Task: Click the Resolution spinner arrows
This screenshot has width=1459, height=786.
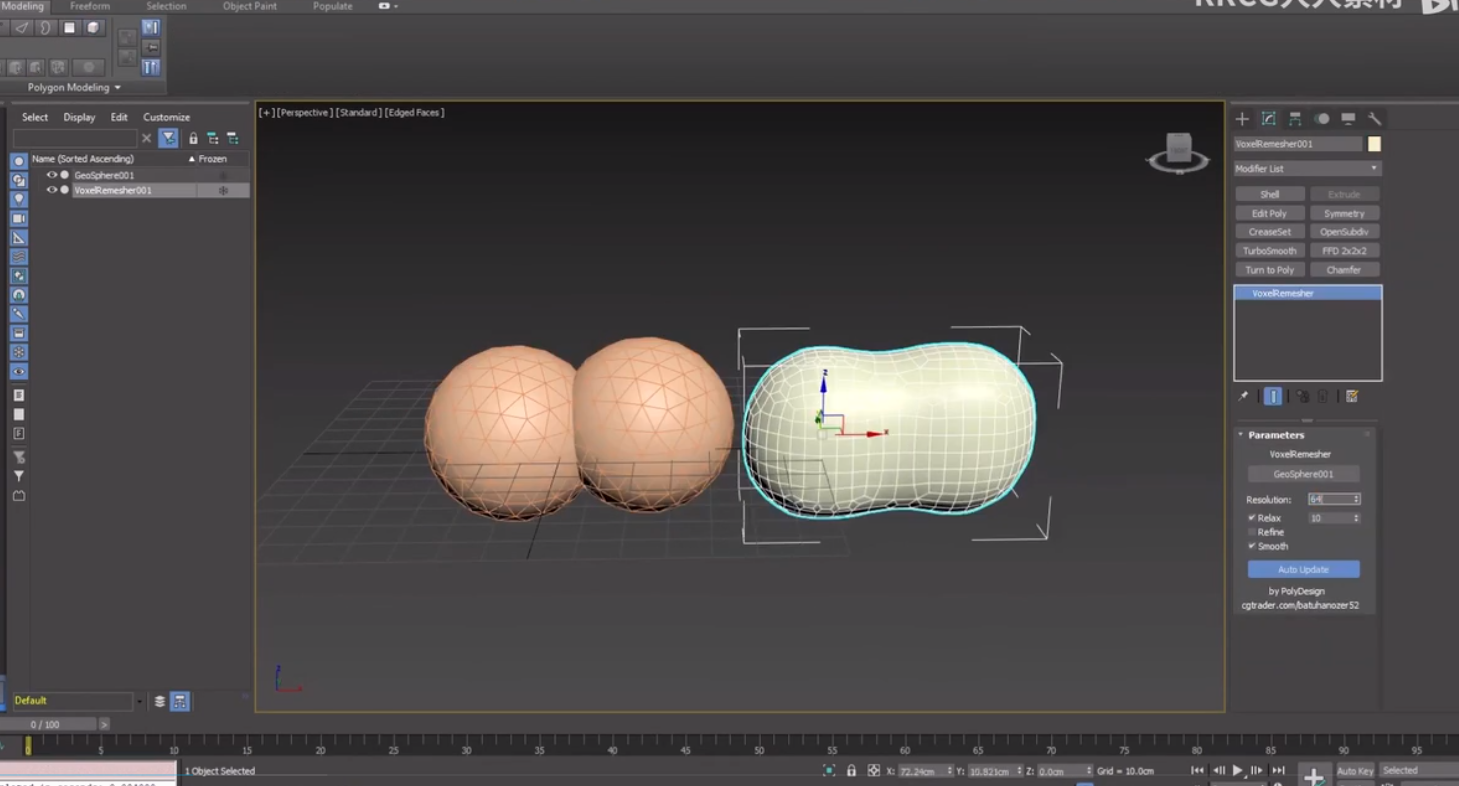Action: pos(1356,499)
